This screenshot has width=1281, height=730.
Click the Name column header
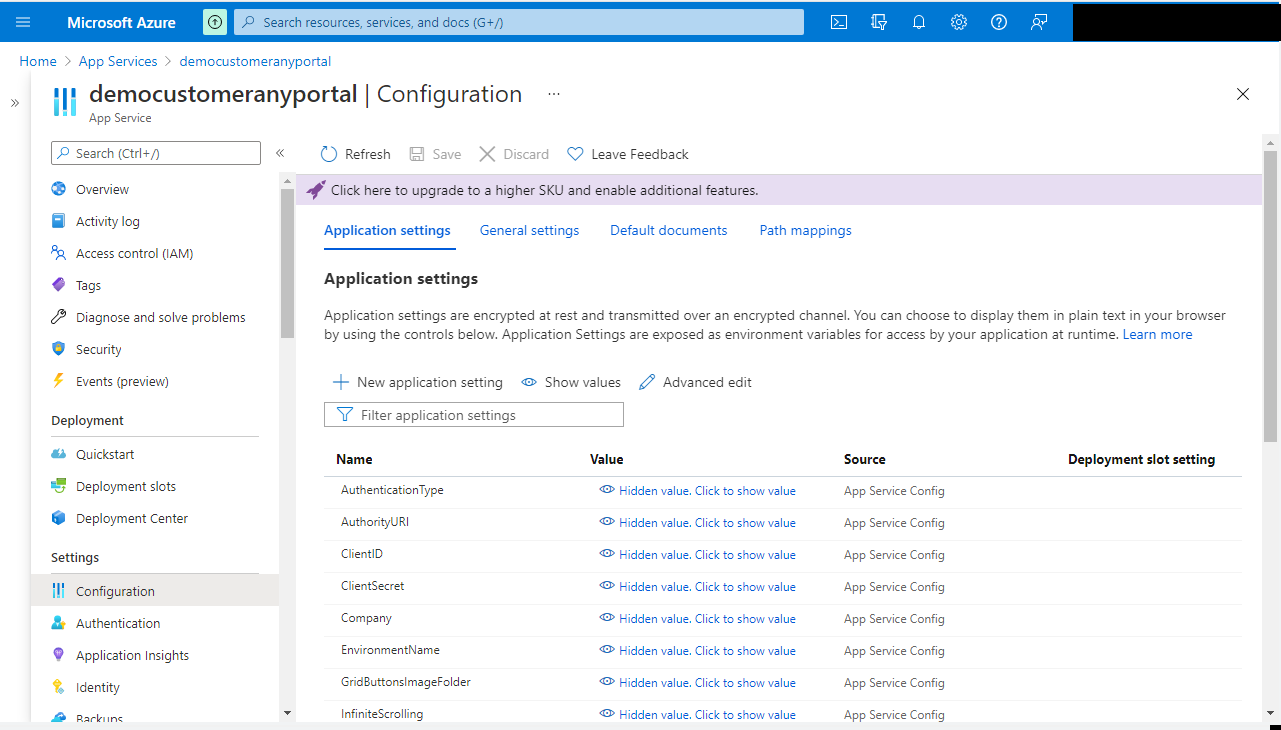point(354,459)
